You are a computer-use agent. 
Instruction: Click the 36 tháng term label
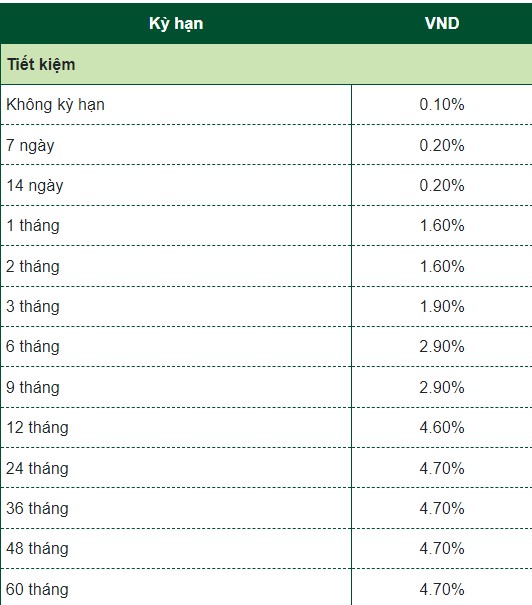pos(37,508)
